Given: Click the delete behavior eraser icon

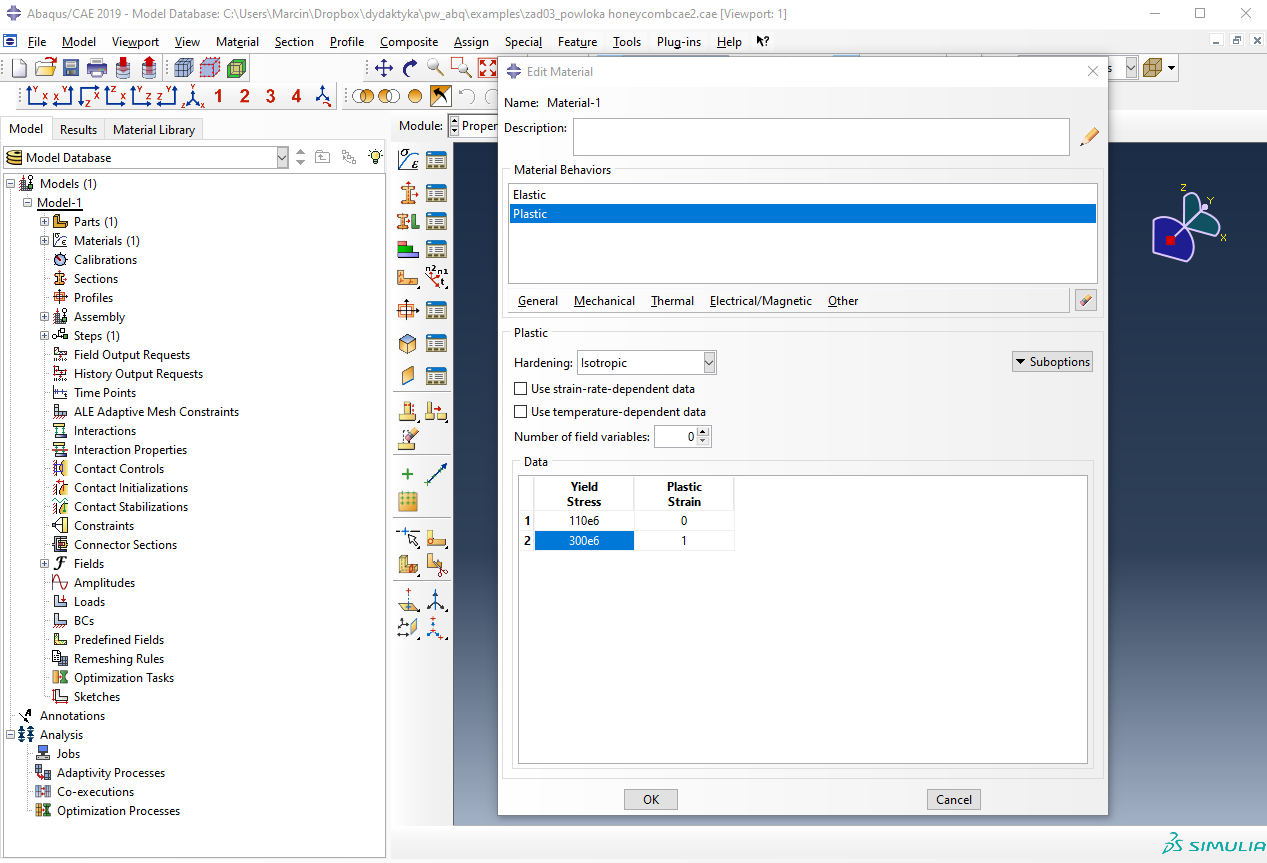Looking at the screenshot, I should click(1085, 300).
